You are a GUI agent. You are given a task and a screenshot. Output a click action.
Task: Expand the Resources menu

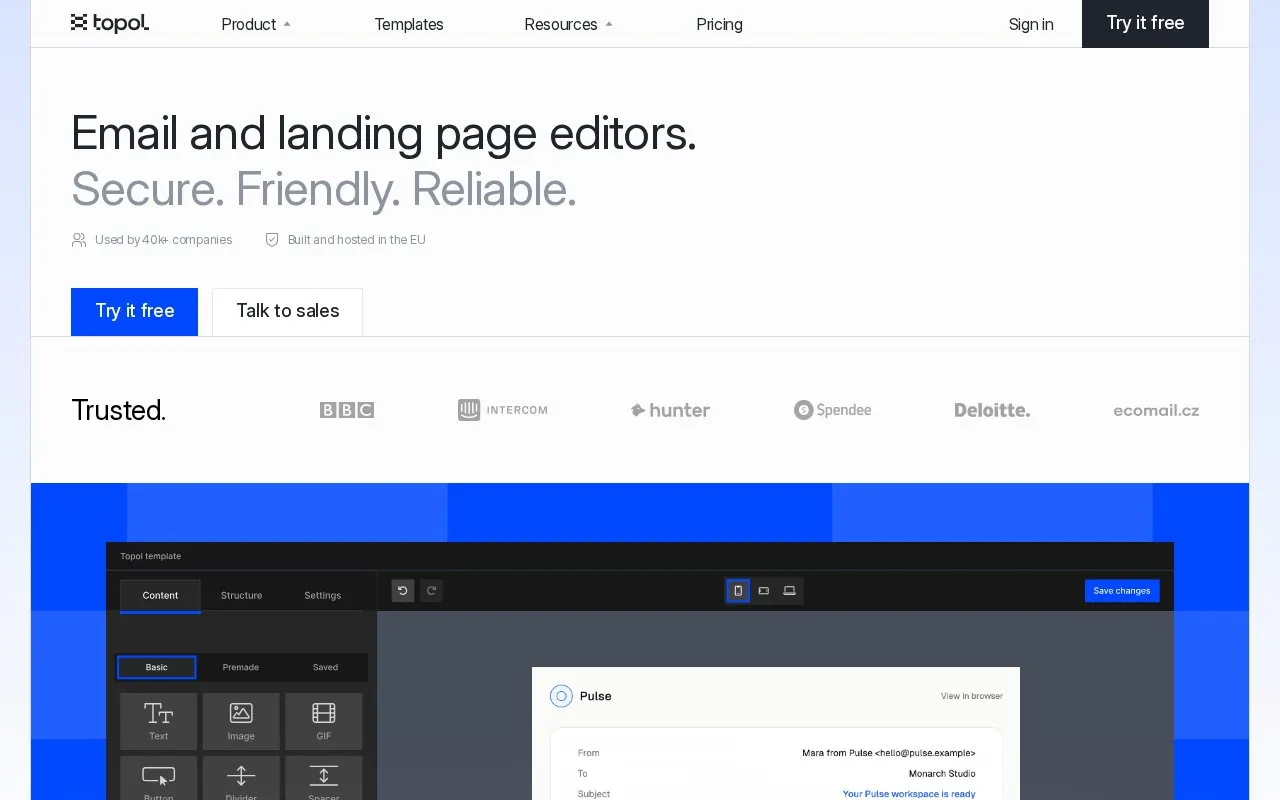coord(569,24)
